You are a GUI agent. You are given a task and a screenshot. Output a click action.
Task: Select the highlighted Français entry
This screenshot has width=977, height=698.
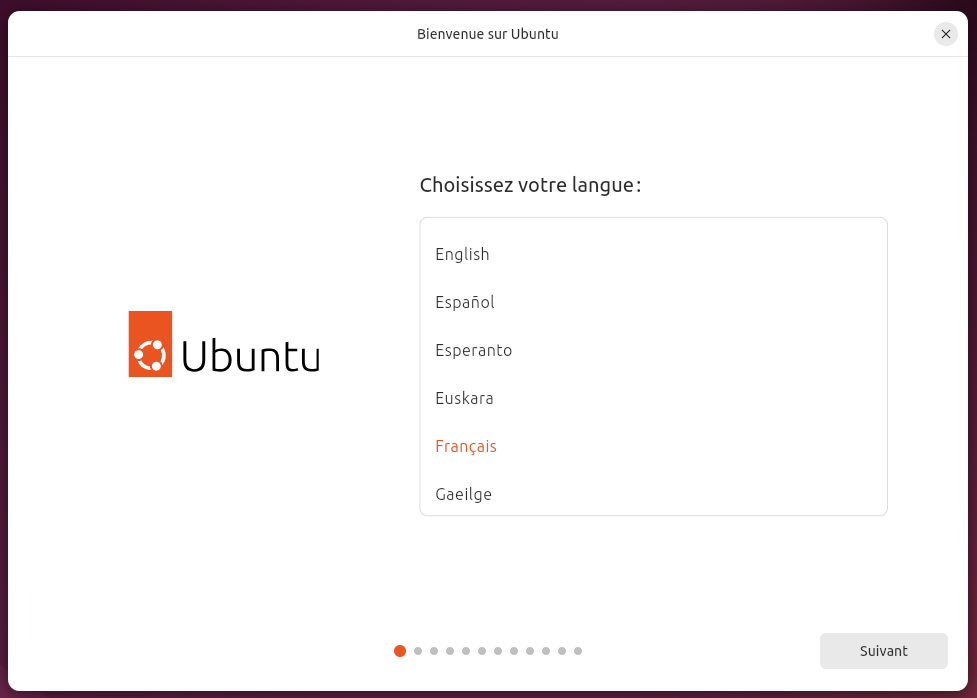click(x=653, y=446)
